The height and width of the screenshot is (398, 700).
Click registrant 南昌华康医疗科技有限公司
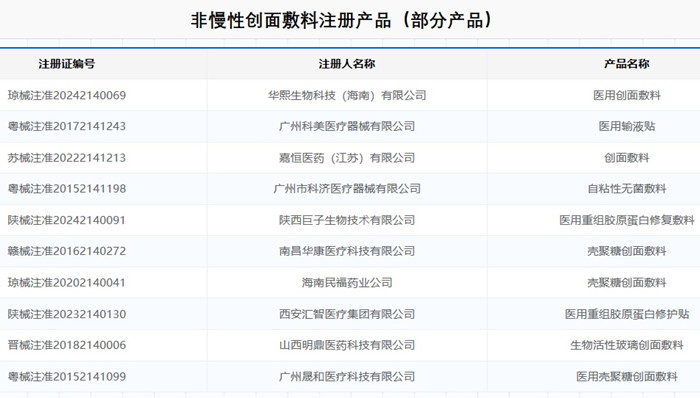click(347, 251)
